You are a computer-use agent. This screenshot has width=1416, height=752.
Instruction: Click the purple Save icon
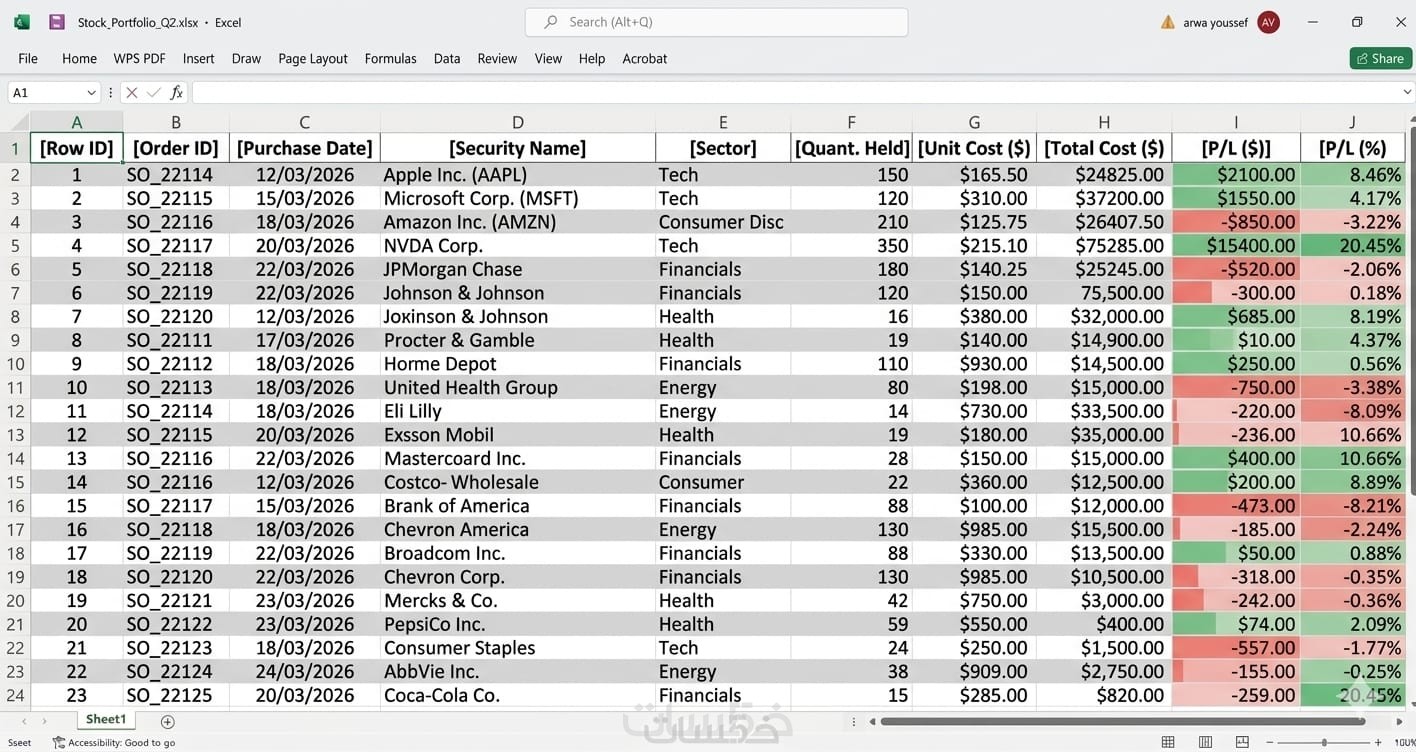[x=57, y=22]
